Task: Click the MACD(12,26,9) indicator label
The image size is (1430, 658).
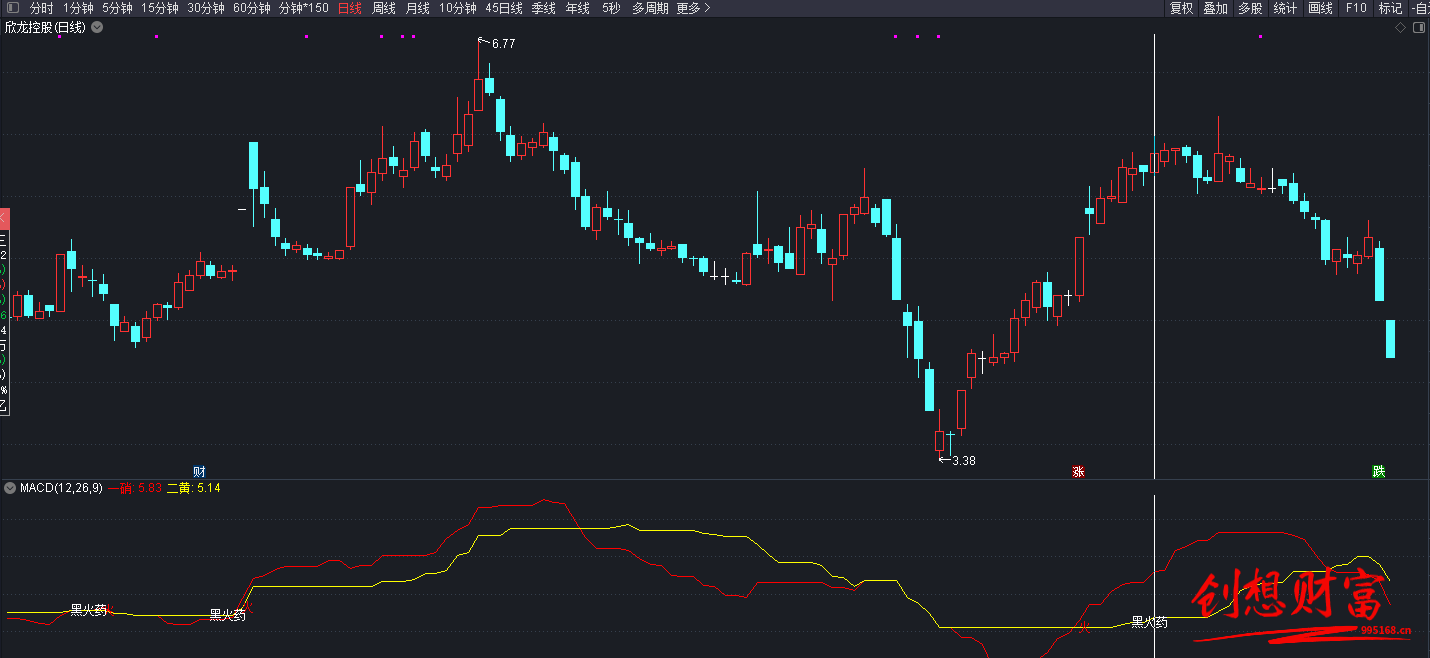Action: point(61,488)
